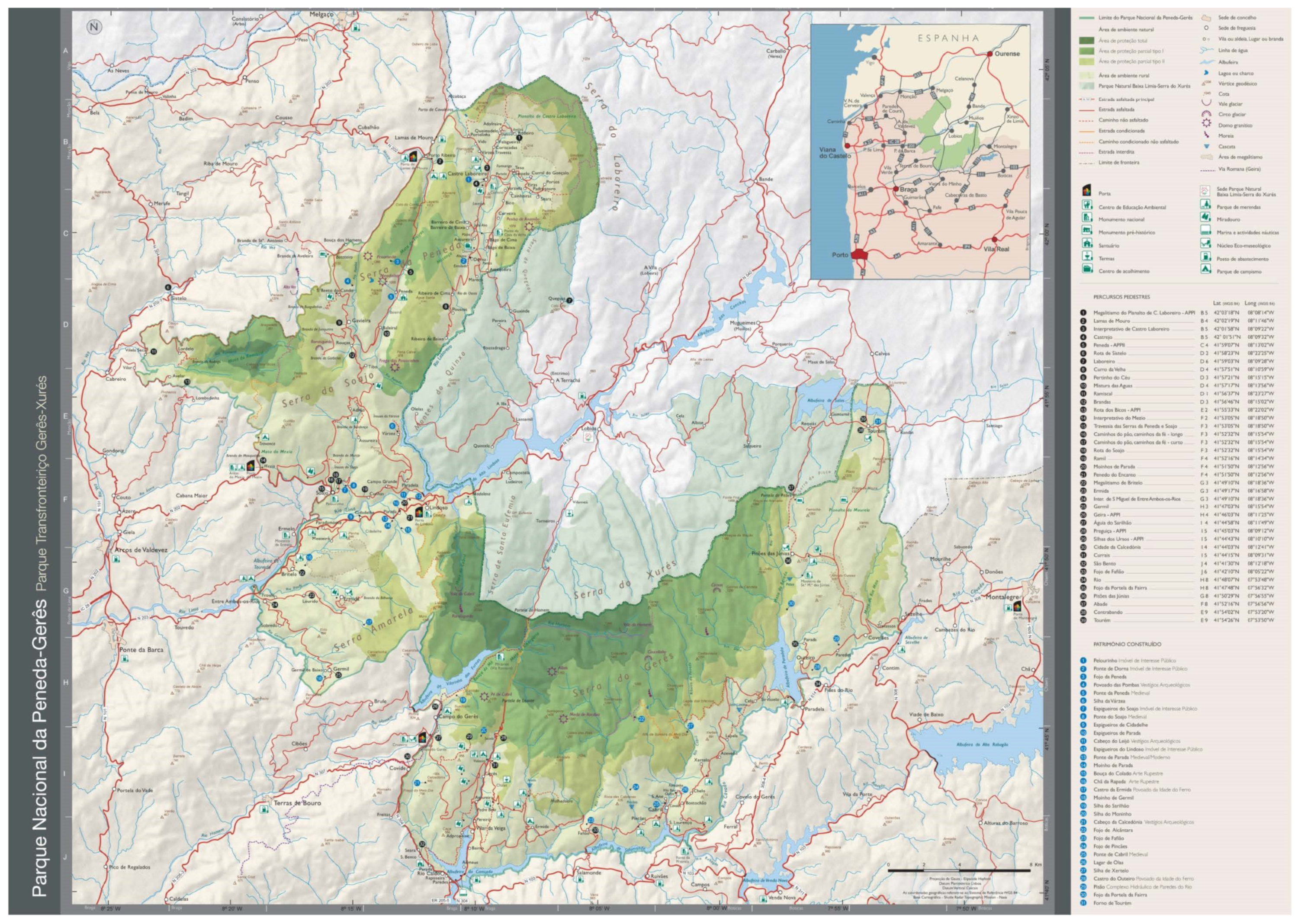
Task: Click the north compass N symbol
Action: pyautogui.click(x=94, y=27)
